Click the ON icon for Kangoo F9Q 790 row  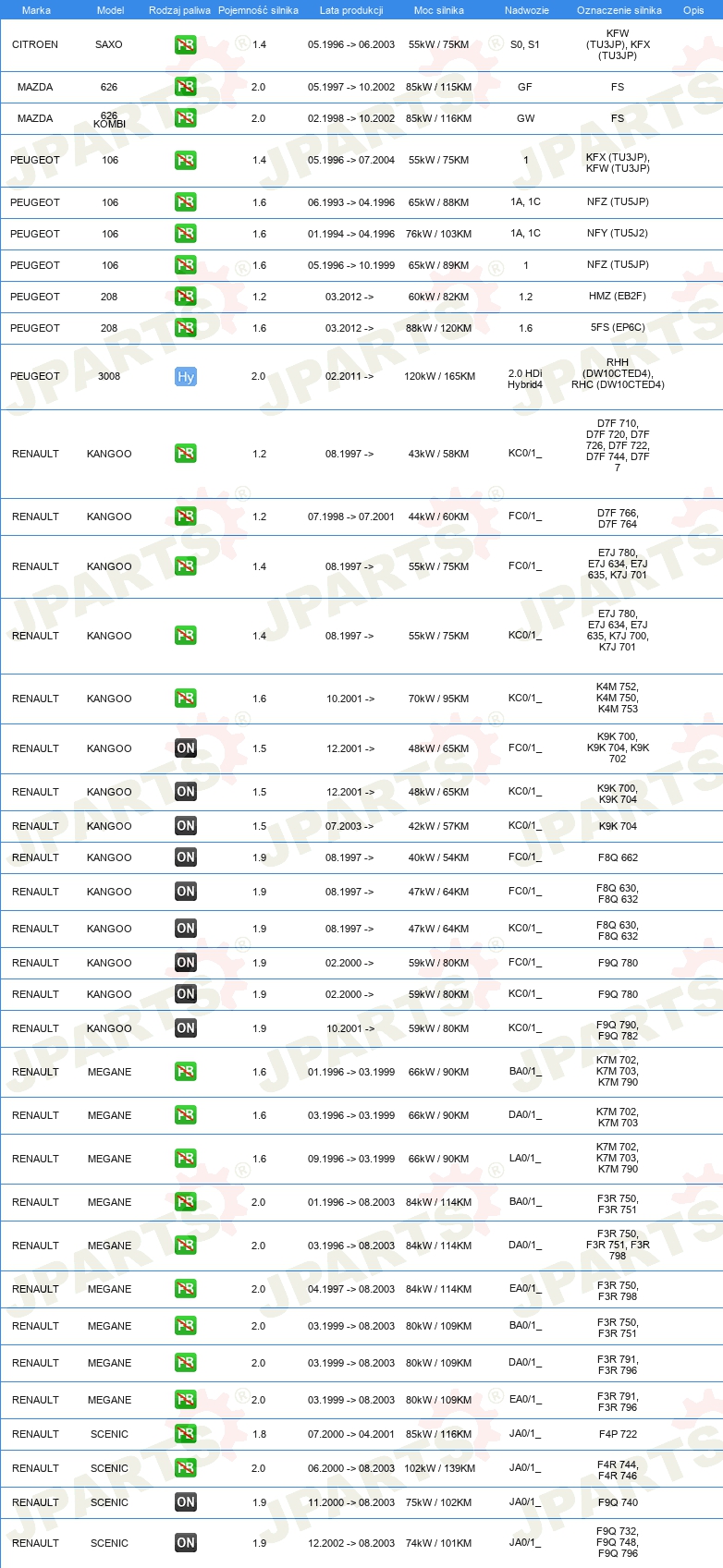click(185, 1028)
